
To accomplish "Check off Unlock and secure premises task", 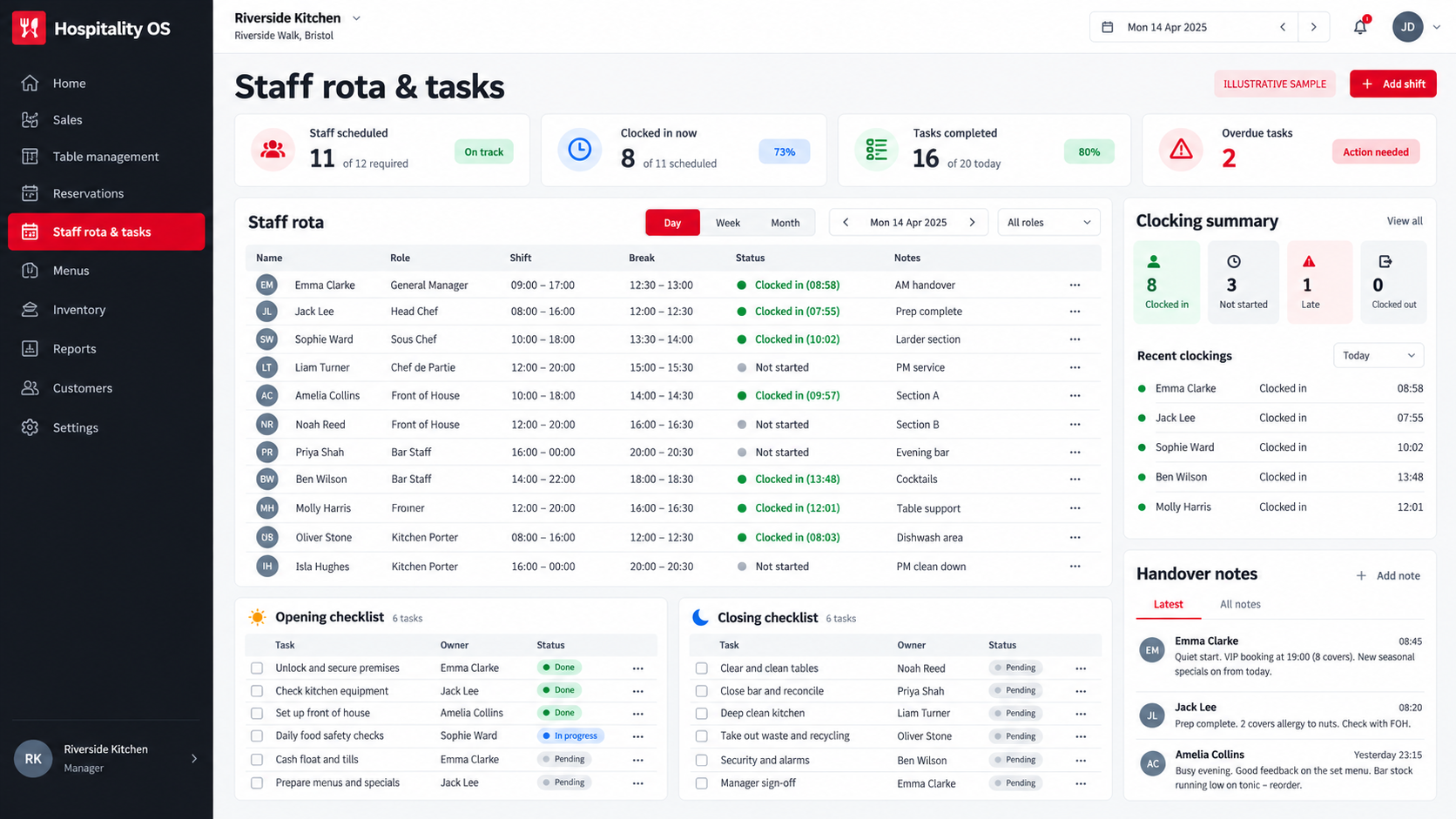I will (257, 668).
